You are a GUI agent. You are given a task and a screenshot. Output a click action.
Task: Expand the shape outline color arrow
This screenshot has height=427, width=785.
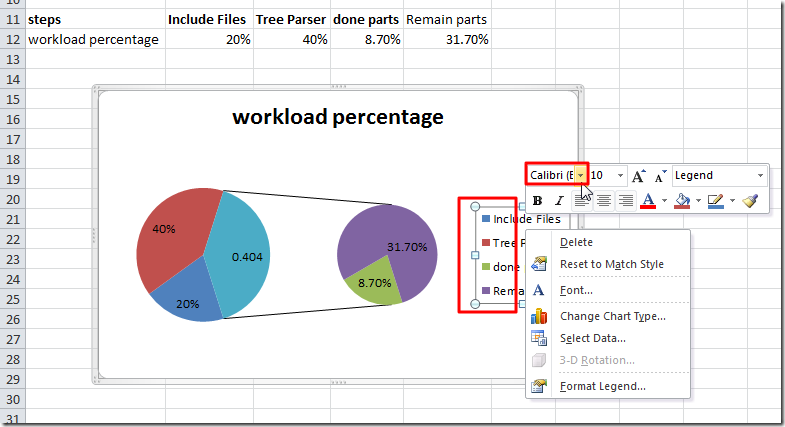[x=732, y=201]
